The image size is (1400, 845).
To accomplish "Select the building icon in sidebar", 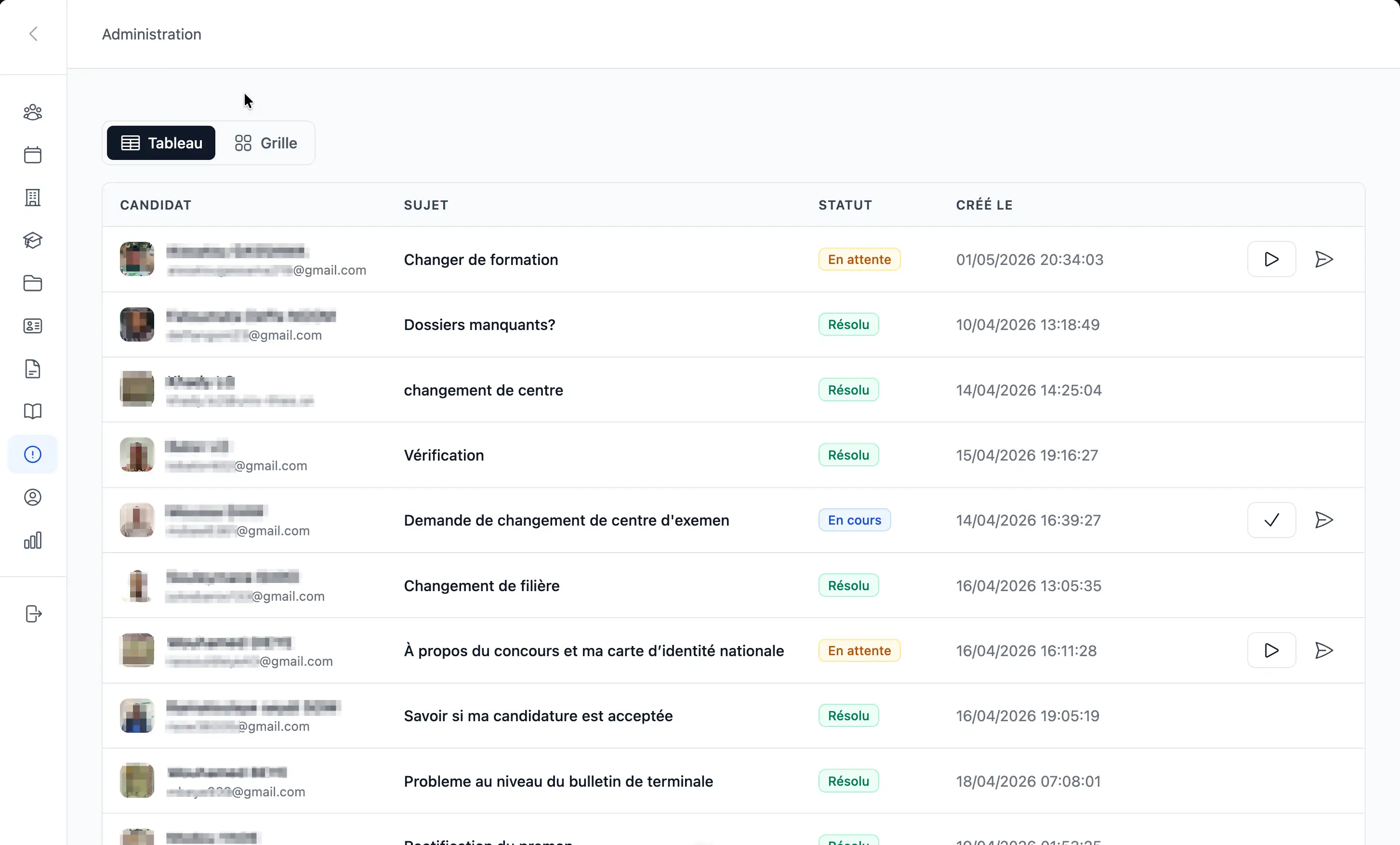I will coord(32,198).
